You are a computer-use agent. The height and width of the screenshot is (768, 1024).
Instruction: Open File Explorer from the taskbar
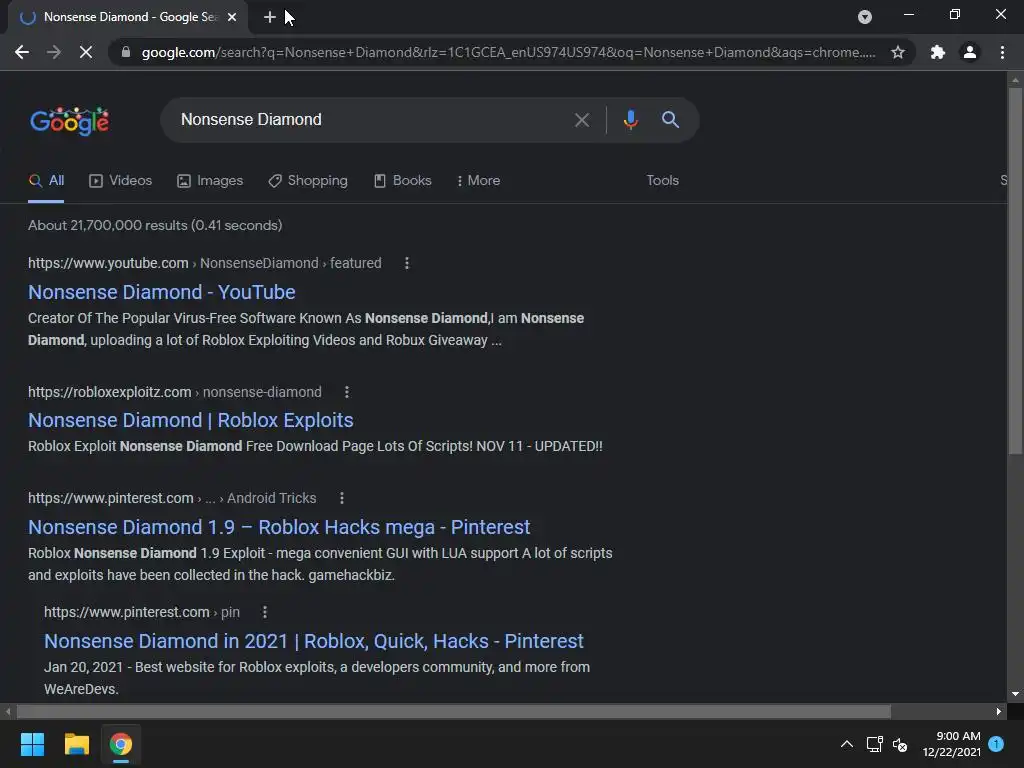76,744
